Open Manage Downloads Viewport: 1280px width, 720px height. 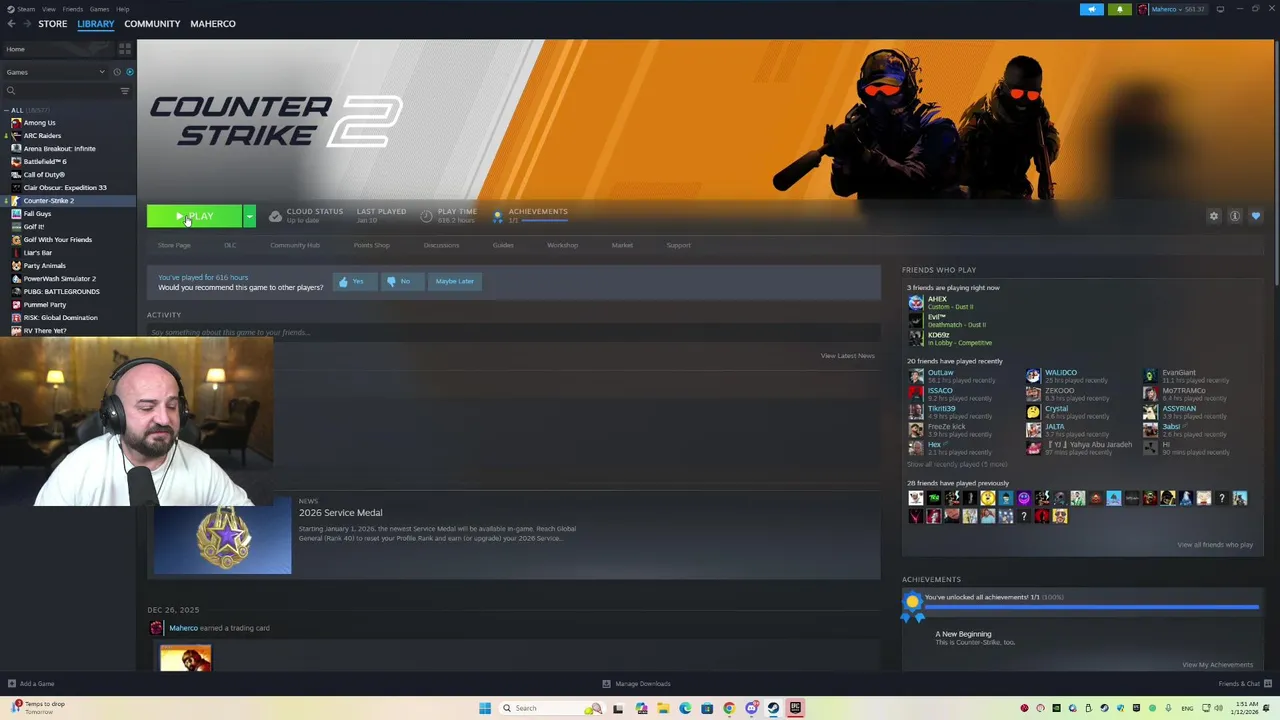tap(636, 684)
